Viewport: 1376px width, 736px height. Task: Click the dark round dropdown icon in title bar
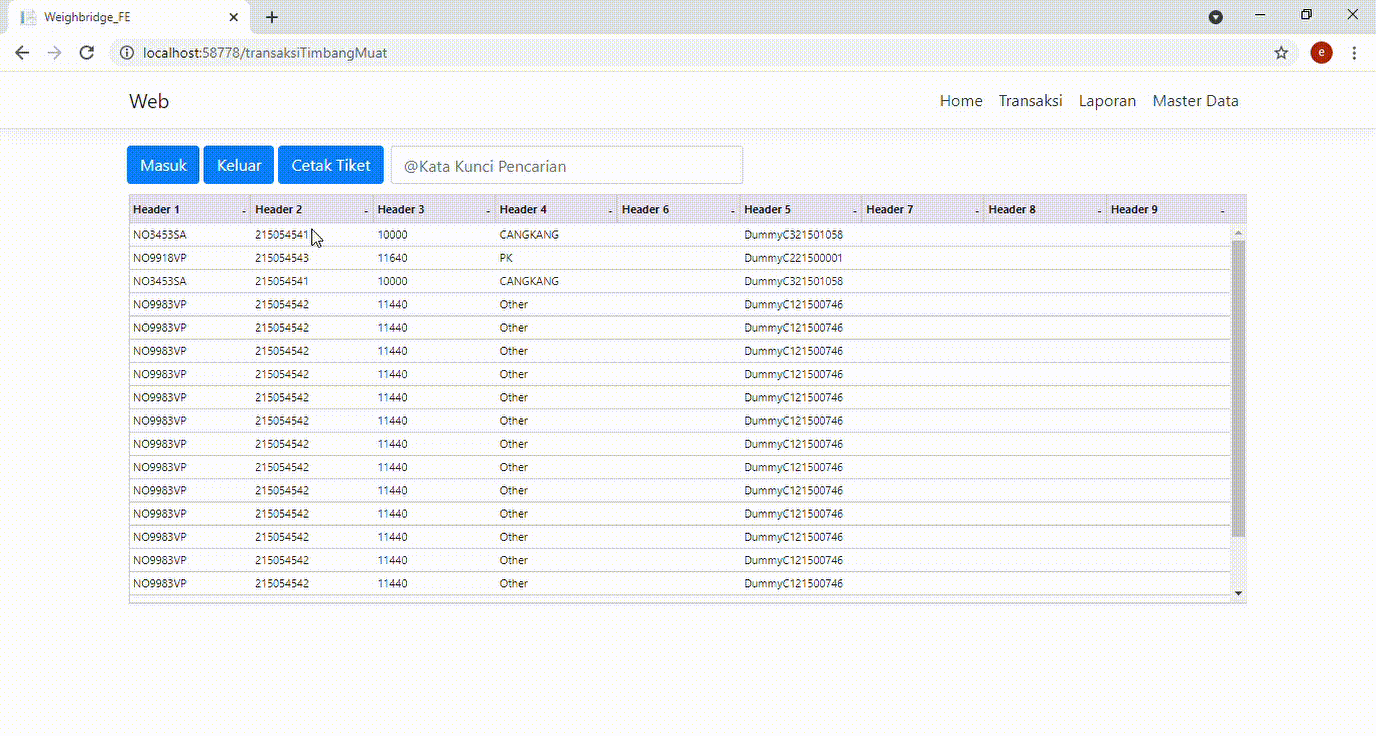pyautogui.click(x=1216, y=17)
